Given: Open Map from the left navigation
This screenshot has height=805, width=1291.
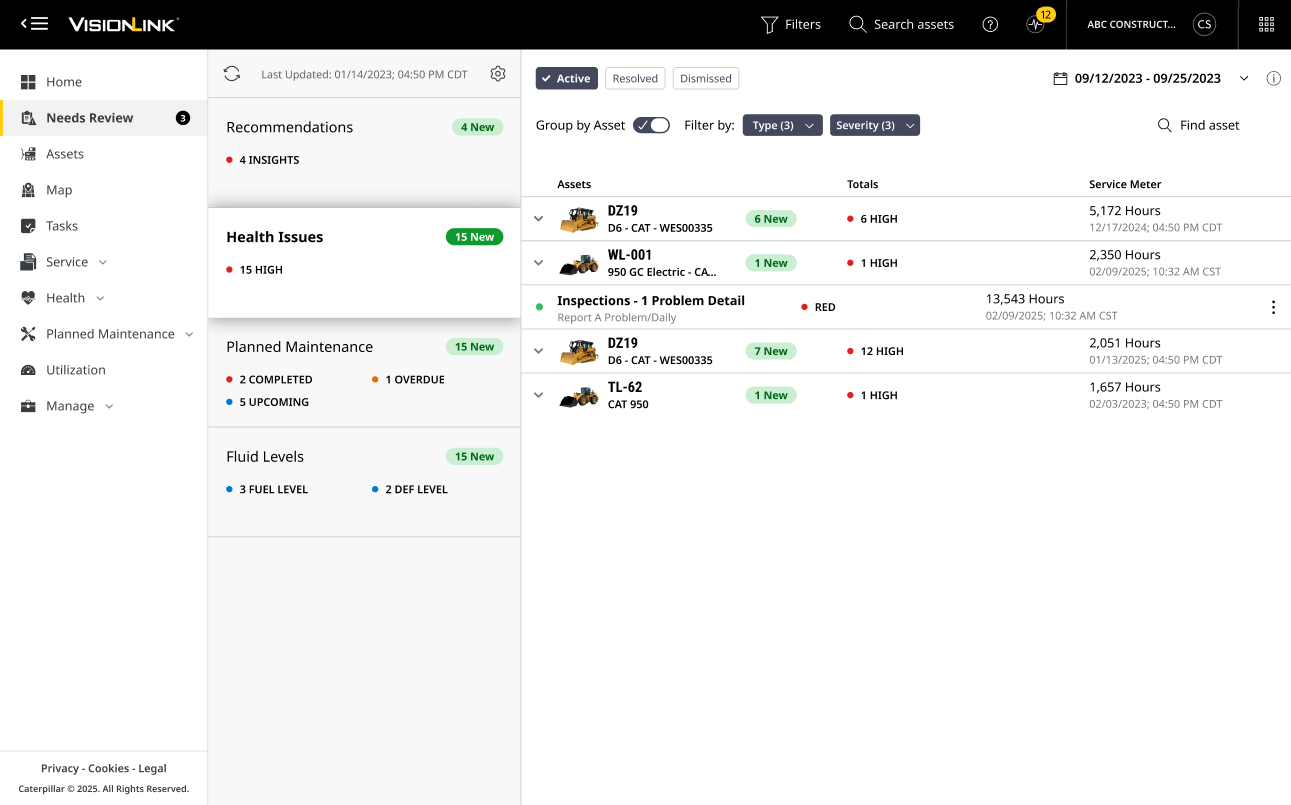Looking at the screenshot, I should click(59, 190).
